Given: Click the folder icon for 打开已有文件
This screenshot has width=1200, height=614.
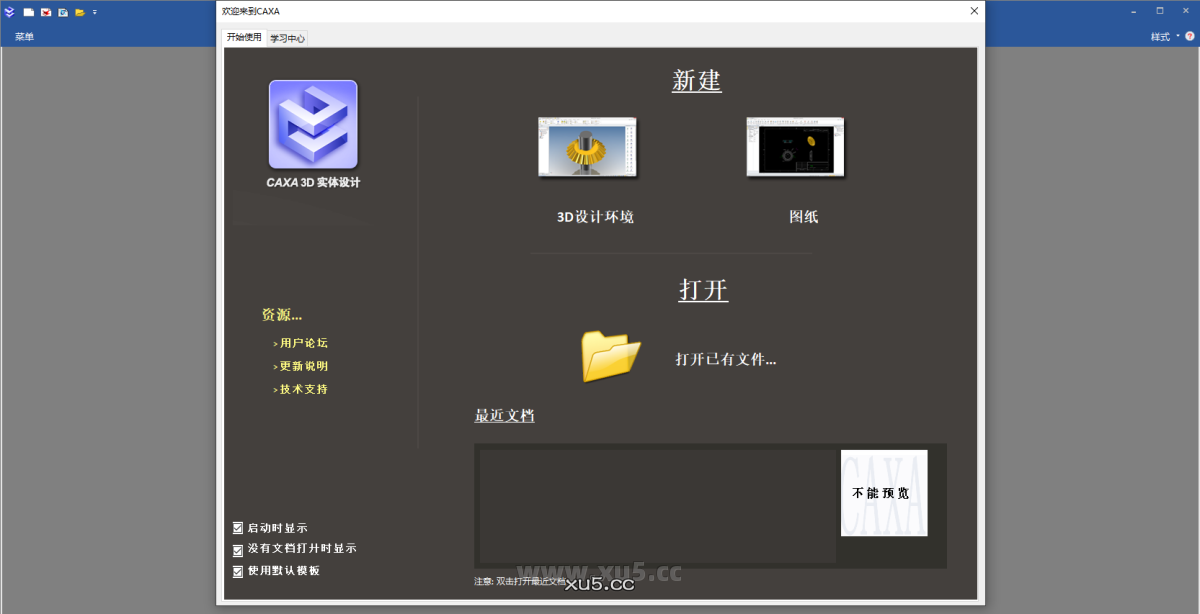Looking at the screenshot, I should pyautogui.click(x=610, y=355).
